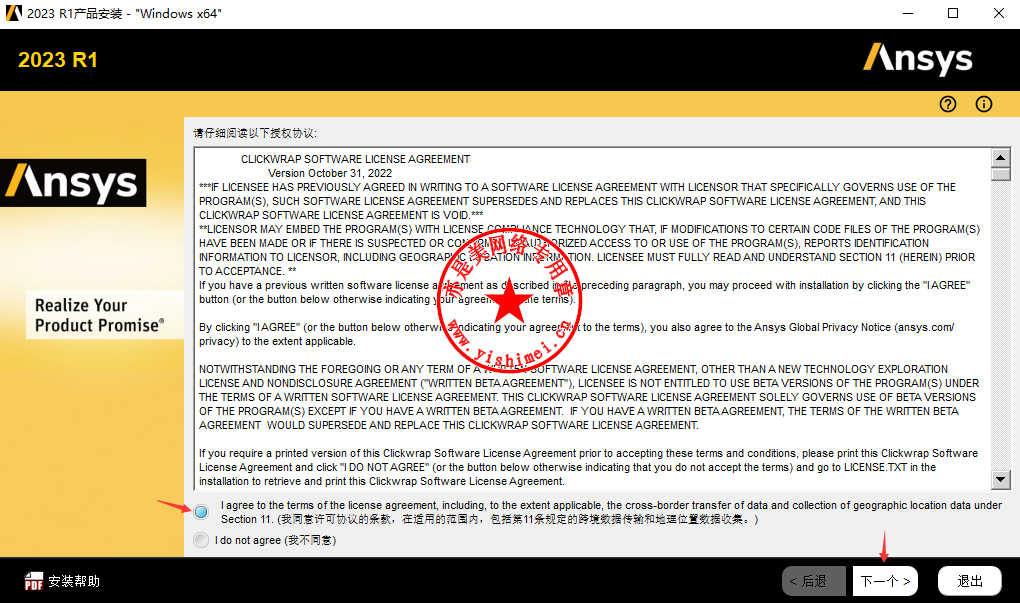The image size is (1020, 603).
Task: Click the 请仔细阅读以下授权协议 prompt text
Action: coord(255,133)
